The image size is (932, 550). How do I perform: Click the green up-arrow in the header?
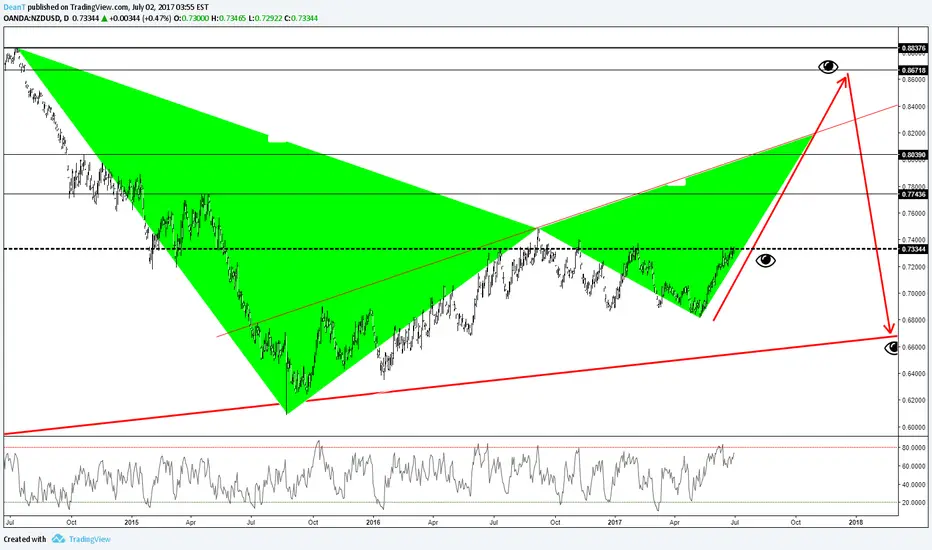[104, 18]
